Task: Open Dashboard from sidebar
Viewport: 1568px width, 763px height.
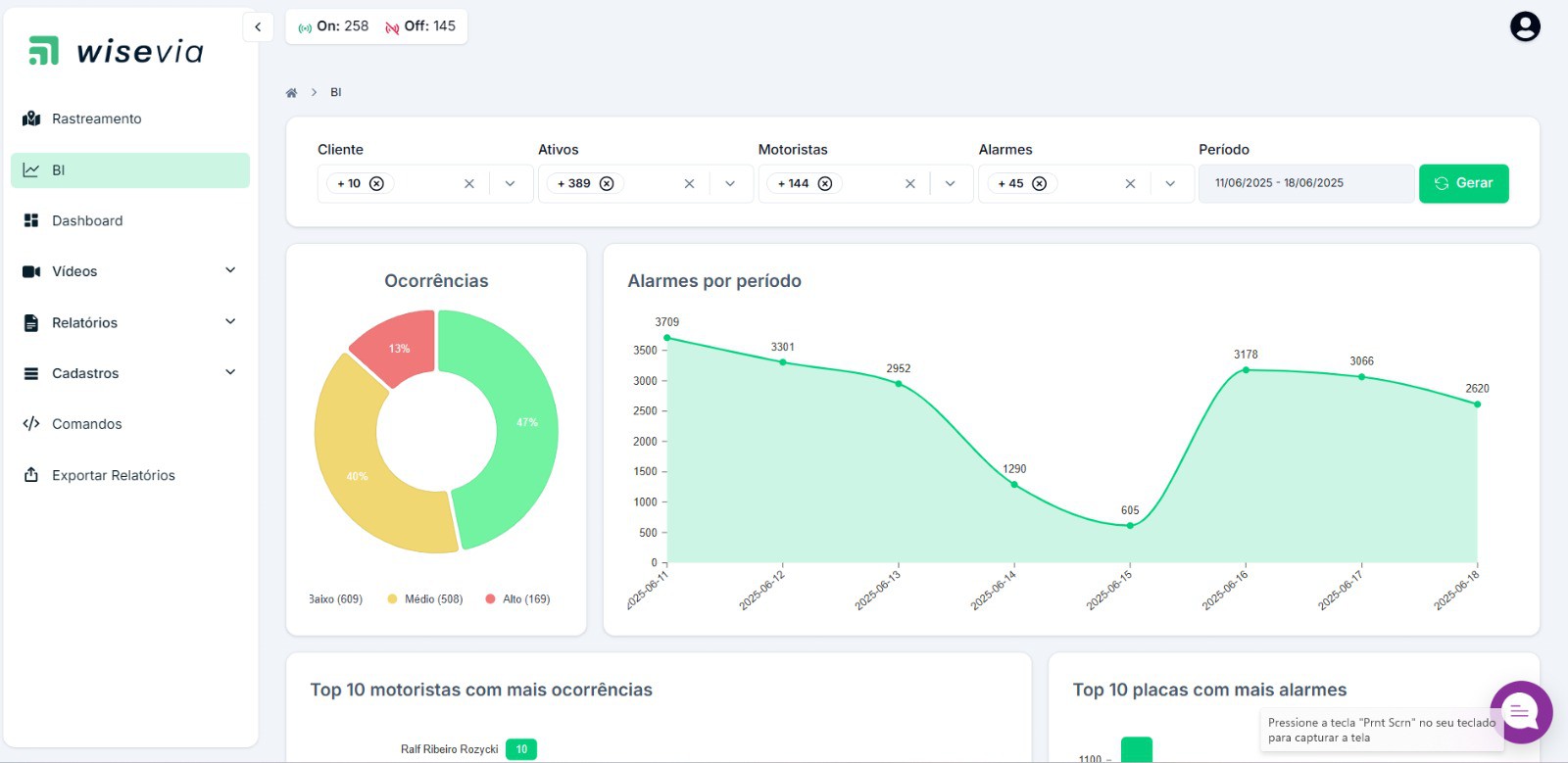Action: [87, 220]
